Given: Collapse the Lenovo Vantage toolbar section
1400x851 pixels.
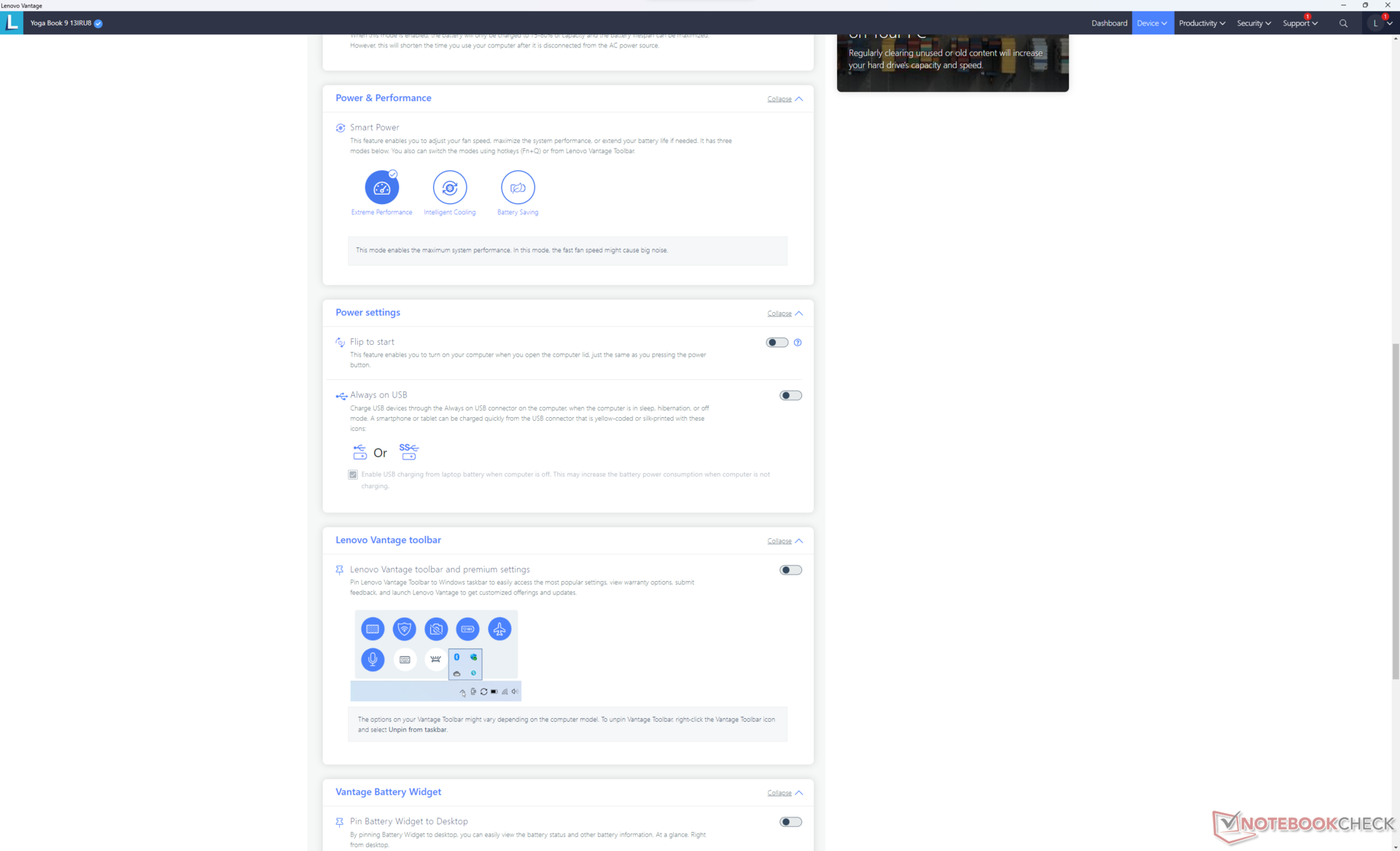Looking at the screenshot, I should tap(785, 540).
